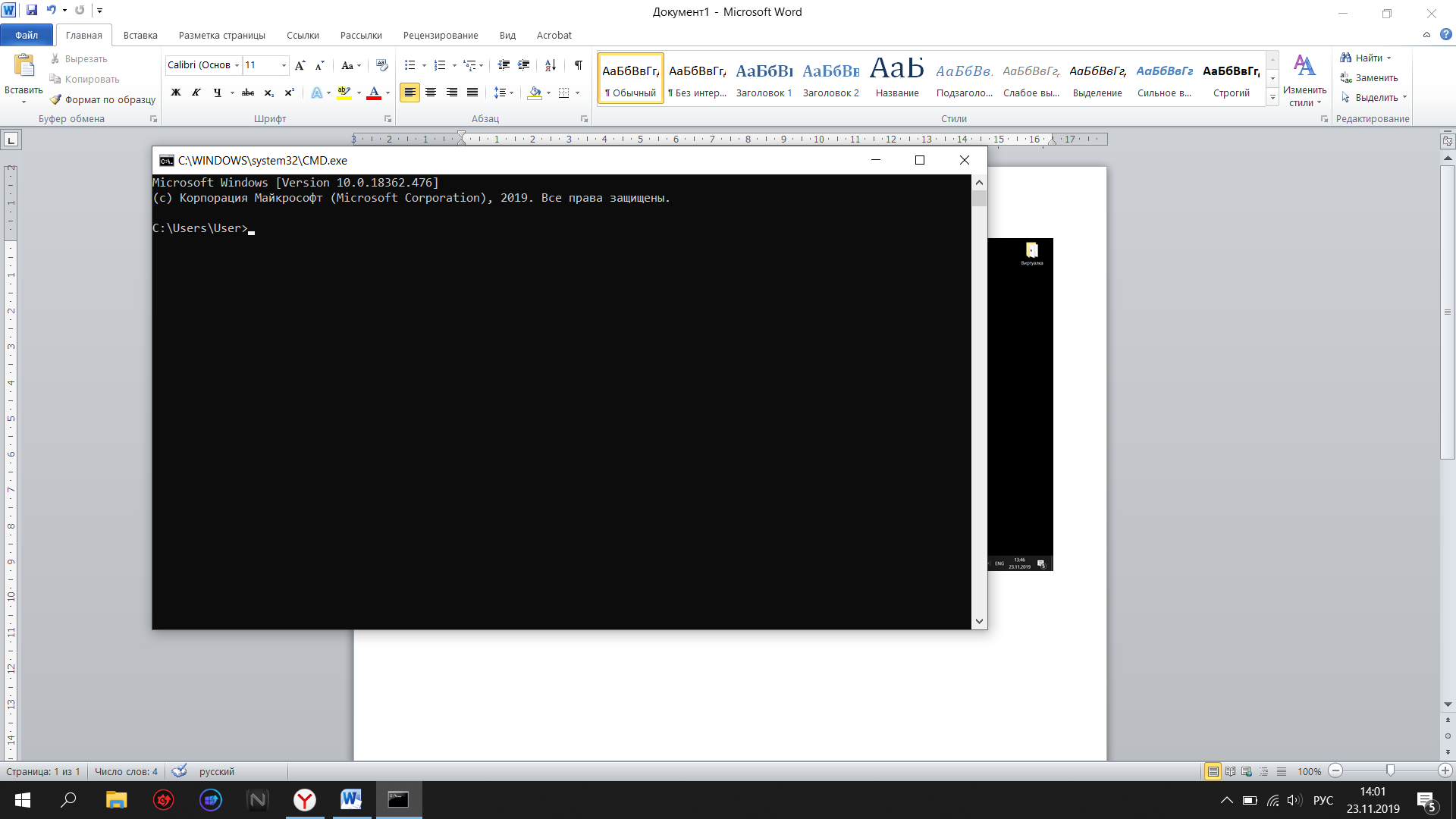The height and width of the screenshot is (819, 1456).
Task: Switch to the Рецензирование tab
Action: tap(441, 35)
